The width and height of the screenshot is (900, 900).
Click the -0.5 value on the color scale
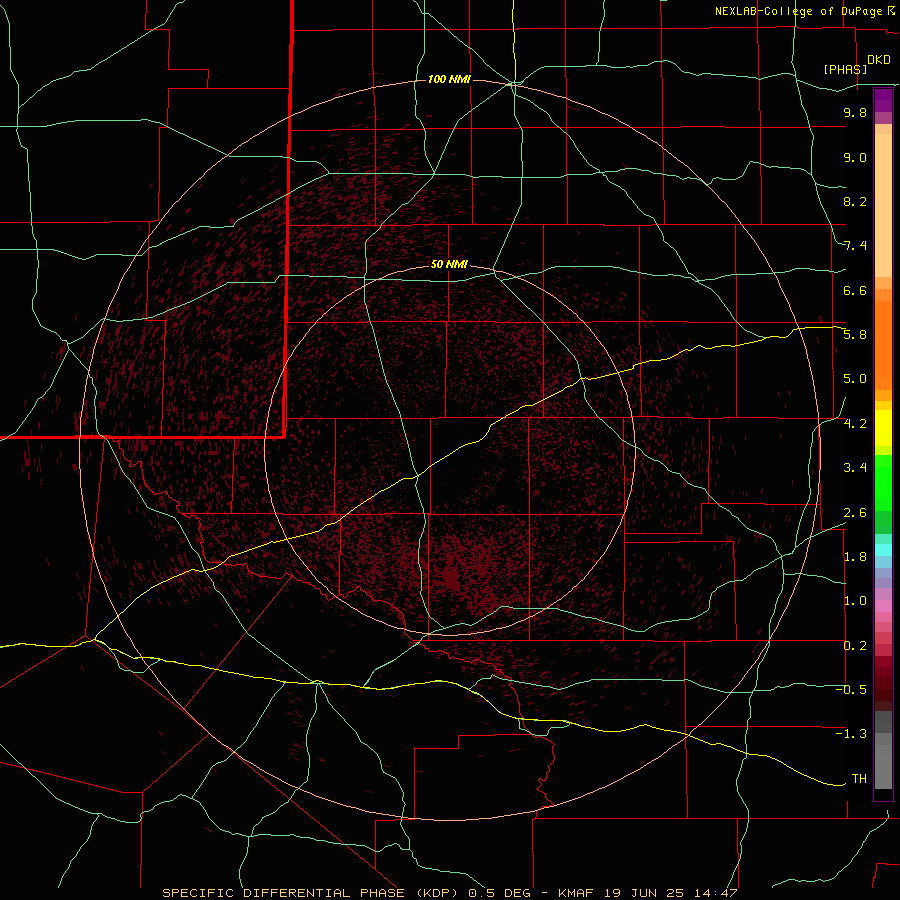pos(852,690)
